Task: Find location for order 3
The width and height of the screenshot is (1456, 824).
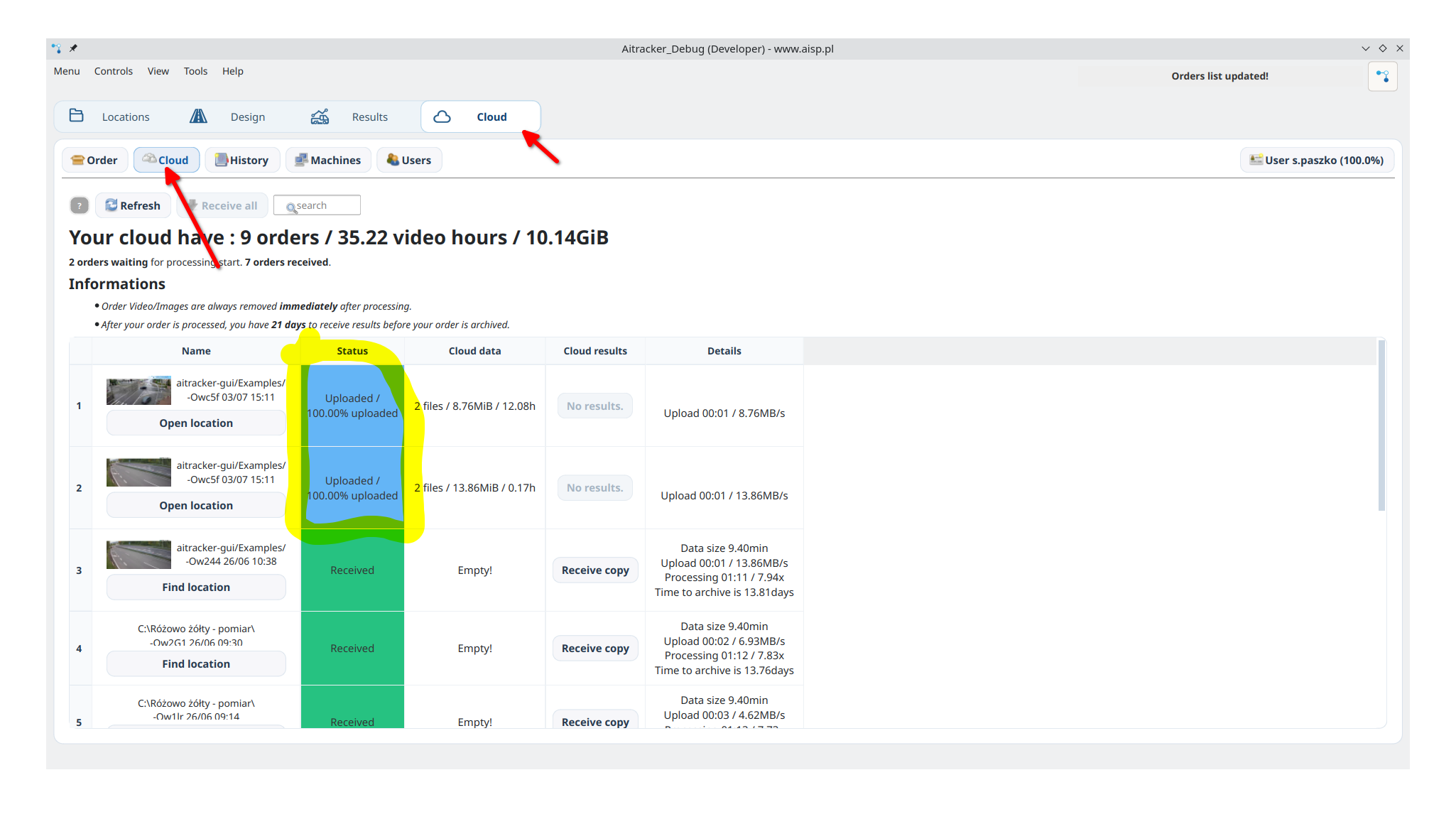Action: click(x=196, y=587)
